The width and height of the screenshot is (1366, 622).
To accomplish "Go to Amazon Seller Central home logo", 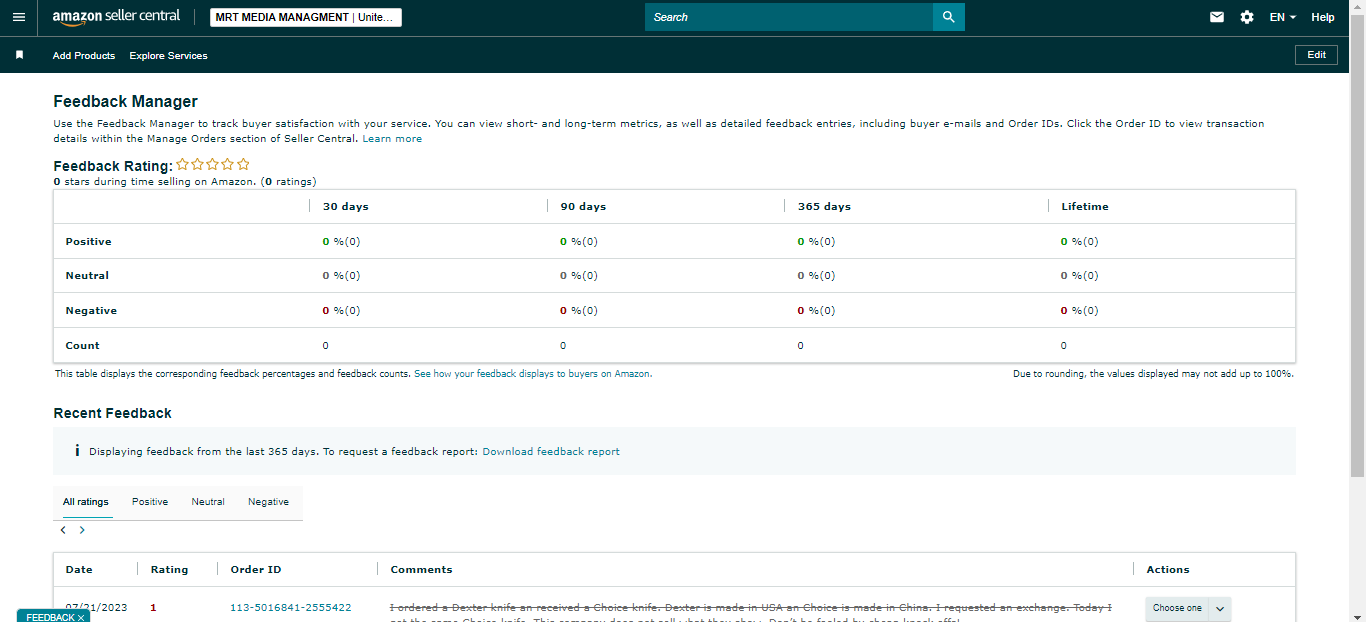I will tap(116, 17).
